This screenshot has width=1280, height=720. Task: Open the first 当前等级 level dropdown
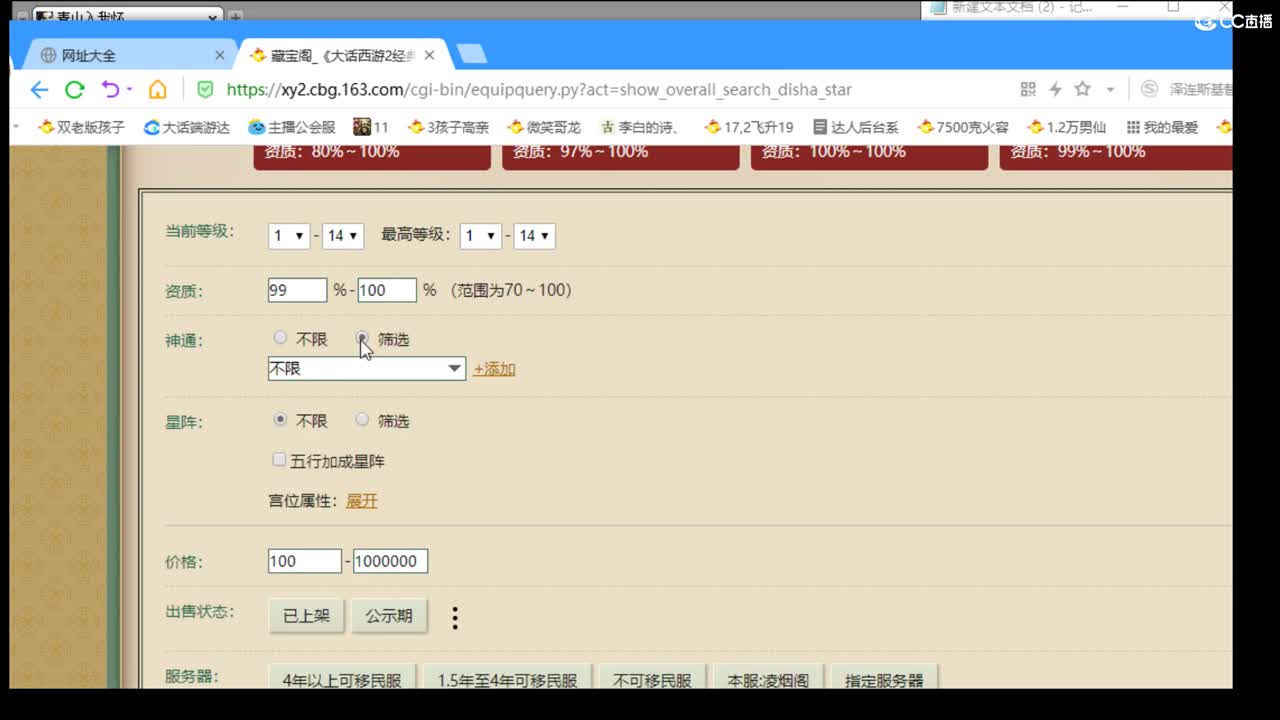point(288,236)
